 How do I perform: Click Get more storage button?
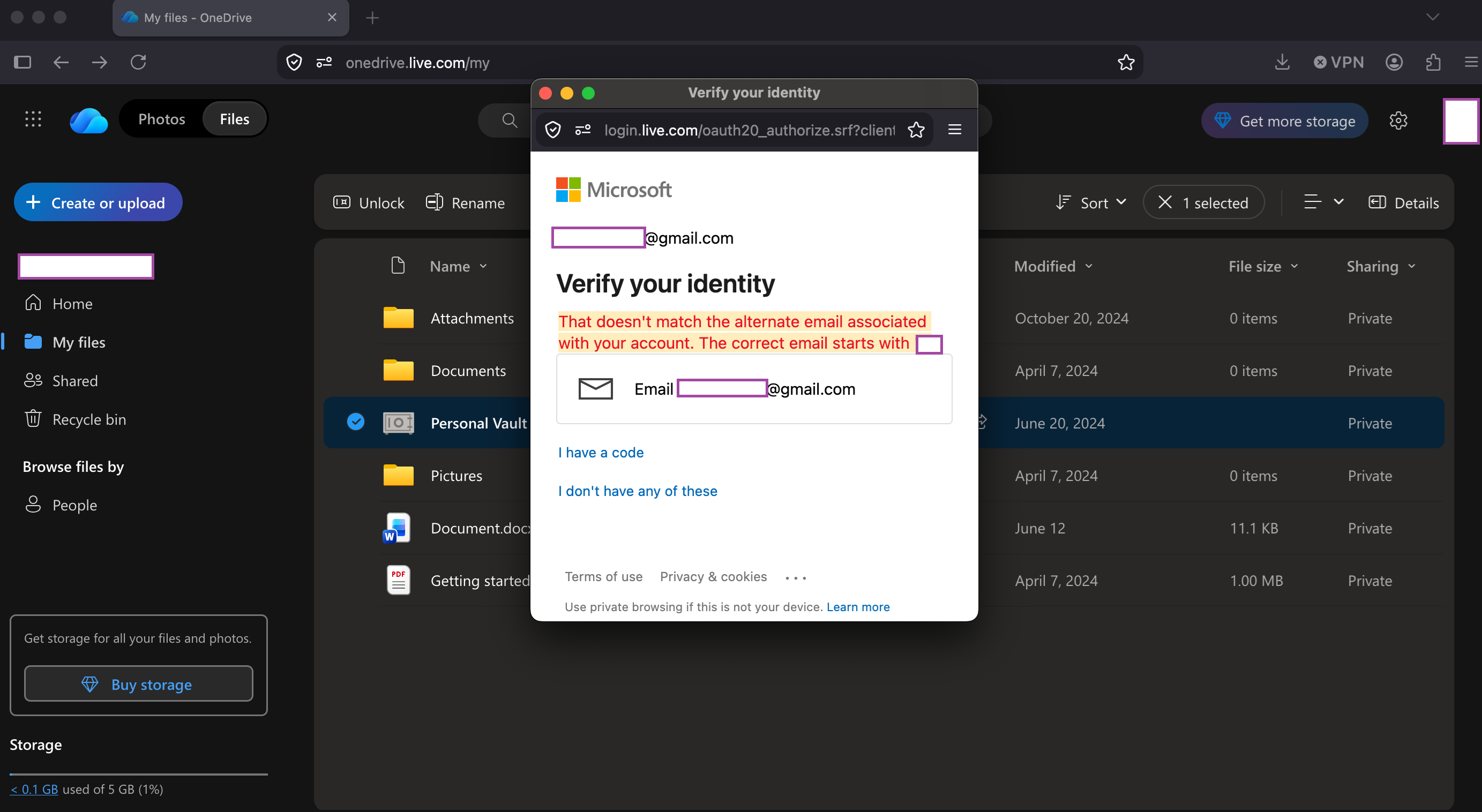click(1285, 121)
